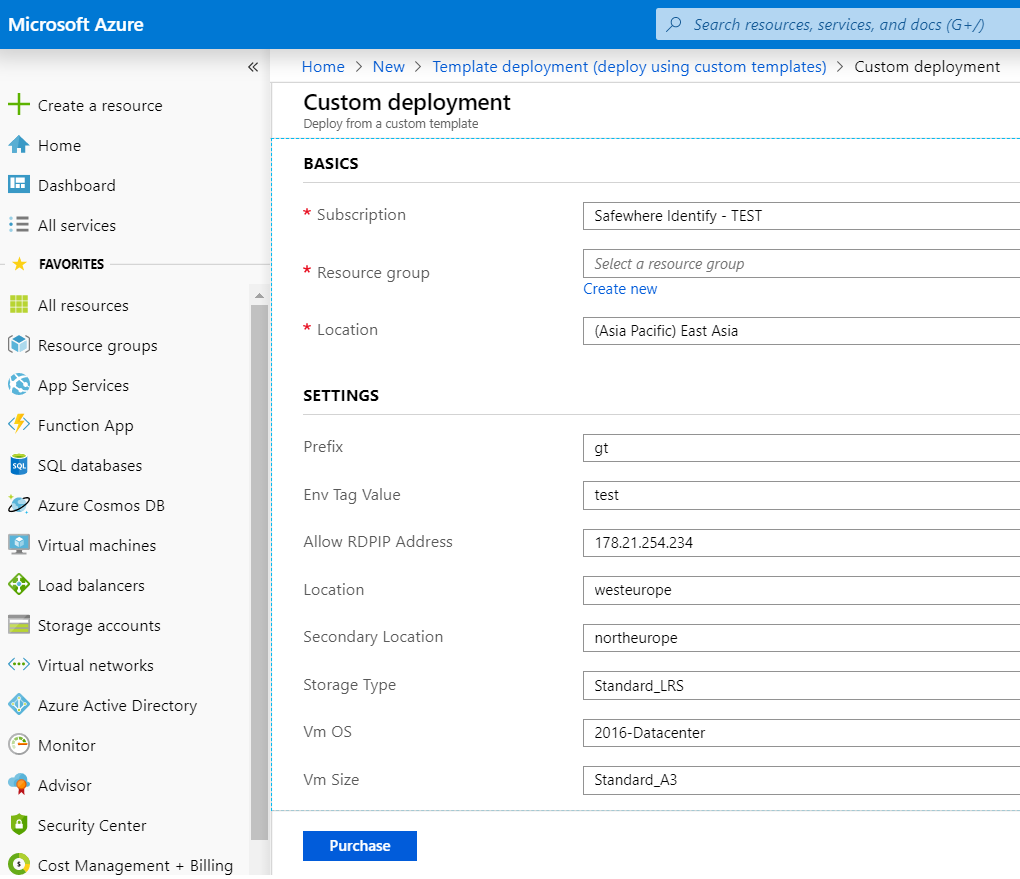Click the App Services globe icon

point(19,385)
